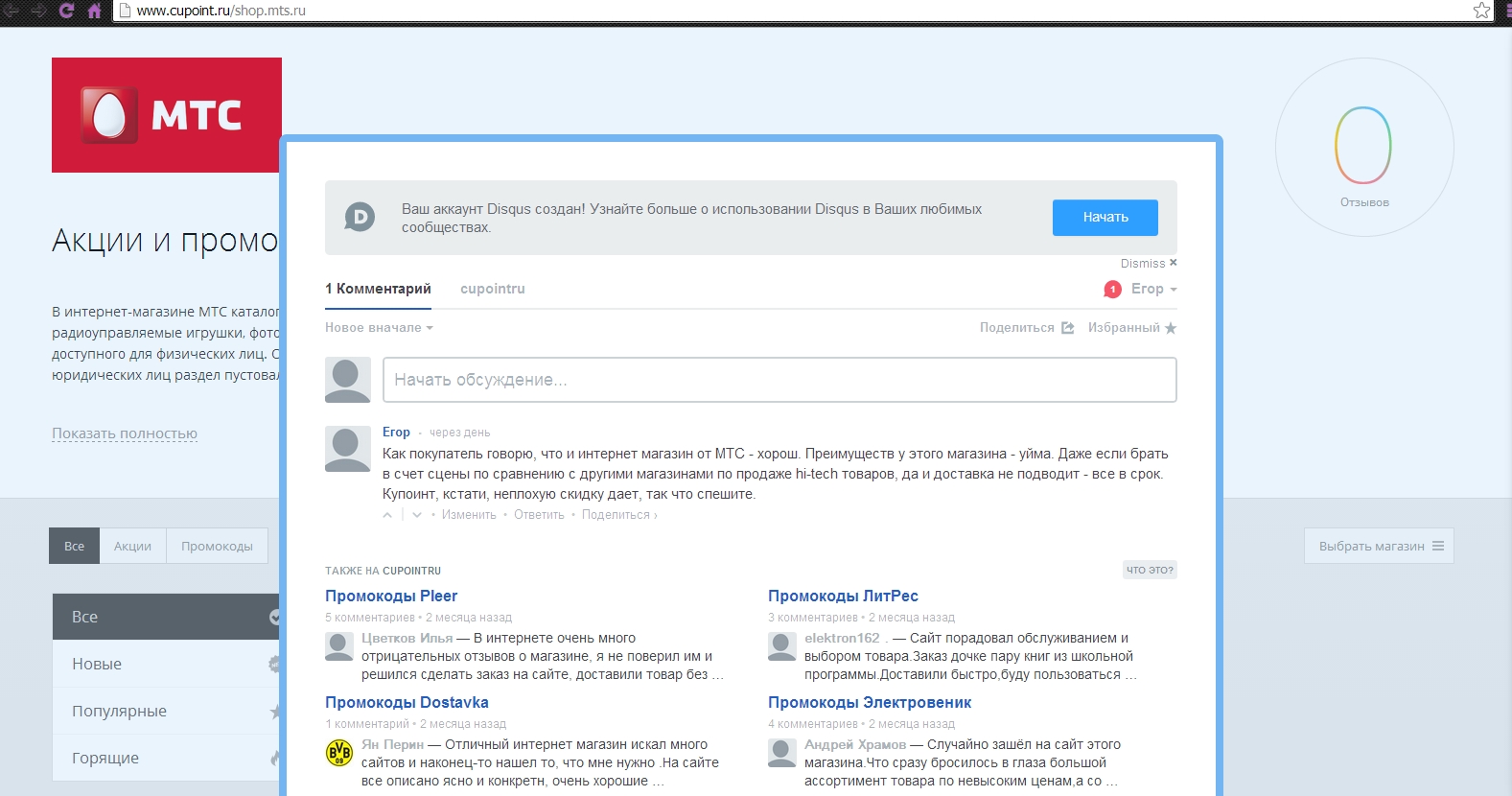Select the Акции filter tab

(x=133, y=546)
